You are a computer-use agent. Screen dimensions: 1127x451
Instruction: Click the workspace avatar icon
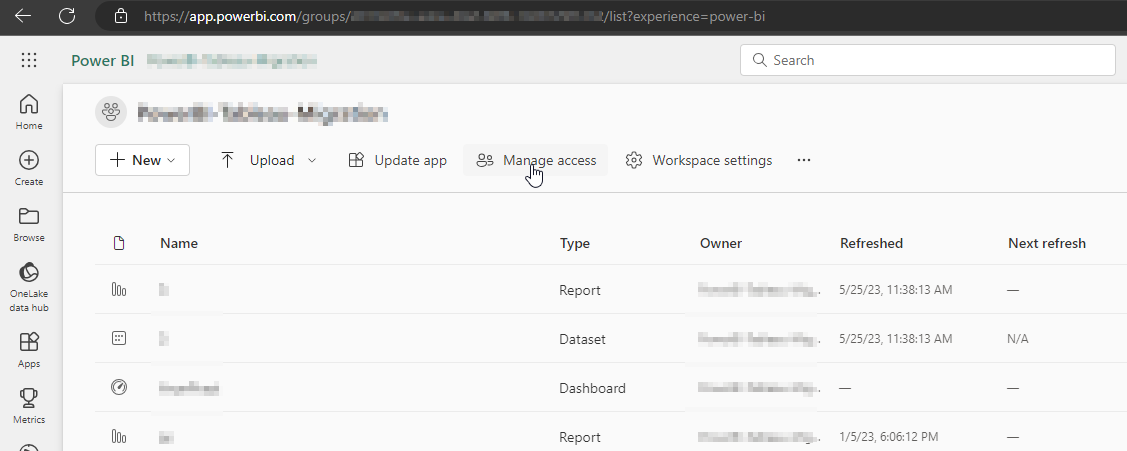111,112
